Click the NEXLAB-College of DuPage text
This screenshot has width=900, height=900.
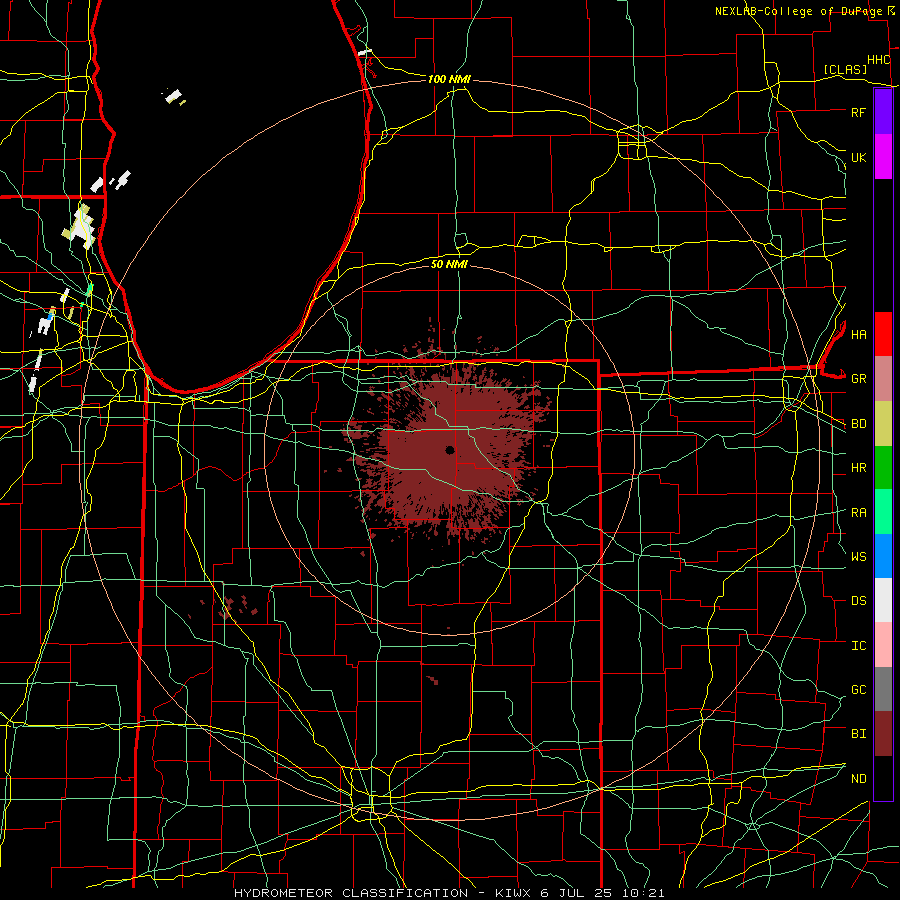798,11
